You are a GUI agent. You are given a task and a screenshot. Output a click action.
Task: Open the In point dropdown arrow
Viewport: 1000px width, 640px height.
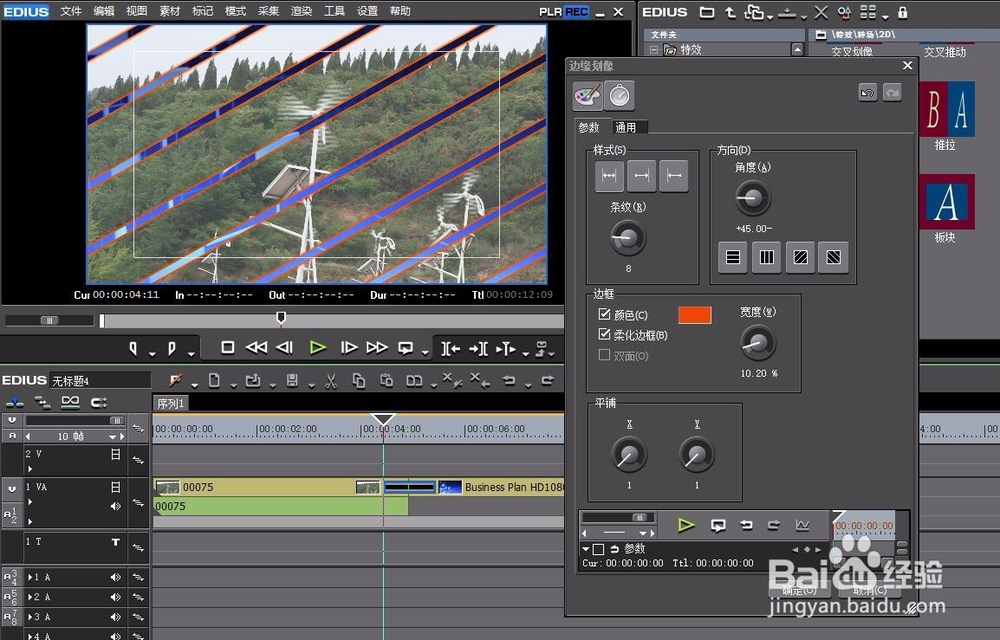(x=152, y=353)
